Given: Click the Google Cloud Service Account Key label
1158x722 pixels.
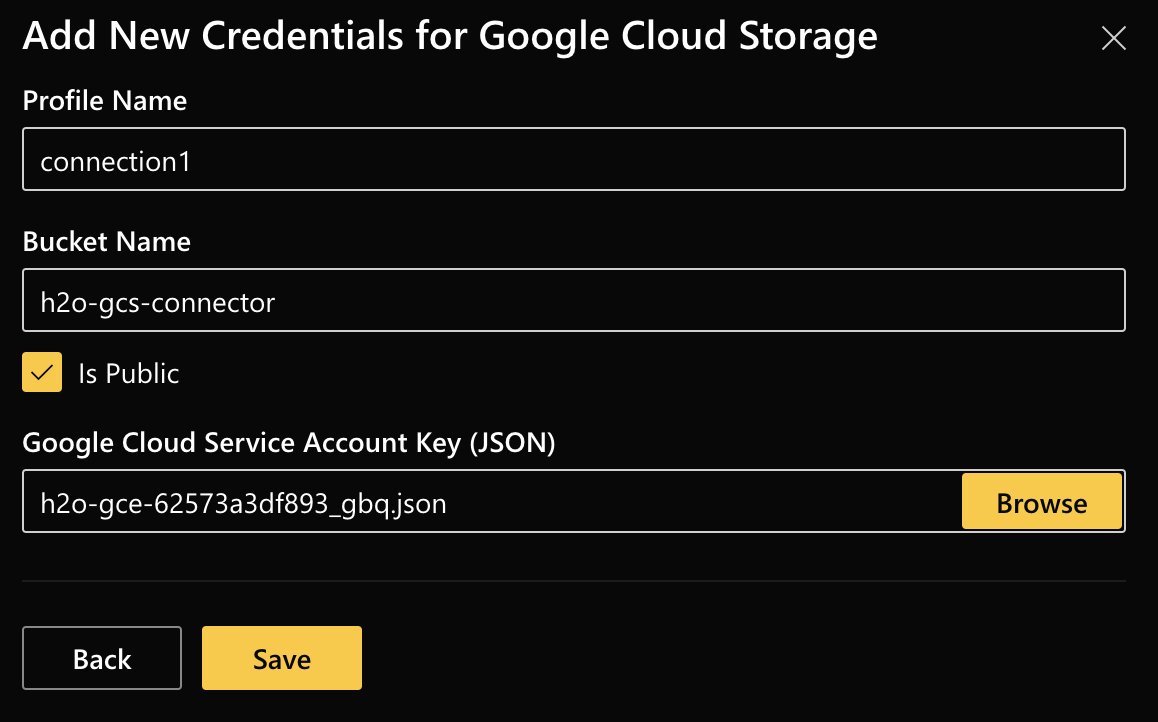Looking at the screenshot, I should (x=290, y=442).
